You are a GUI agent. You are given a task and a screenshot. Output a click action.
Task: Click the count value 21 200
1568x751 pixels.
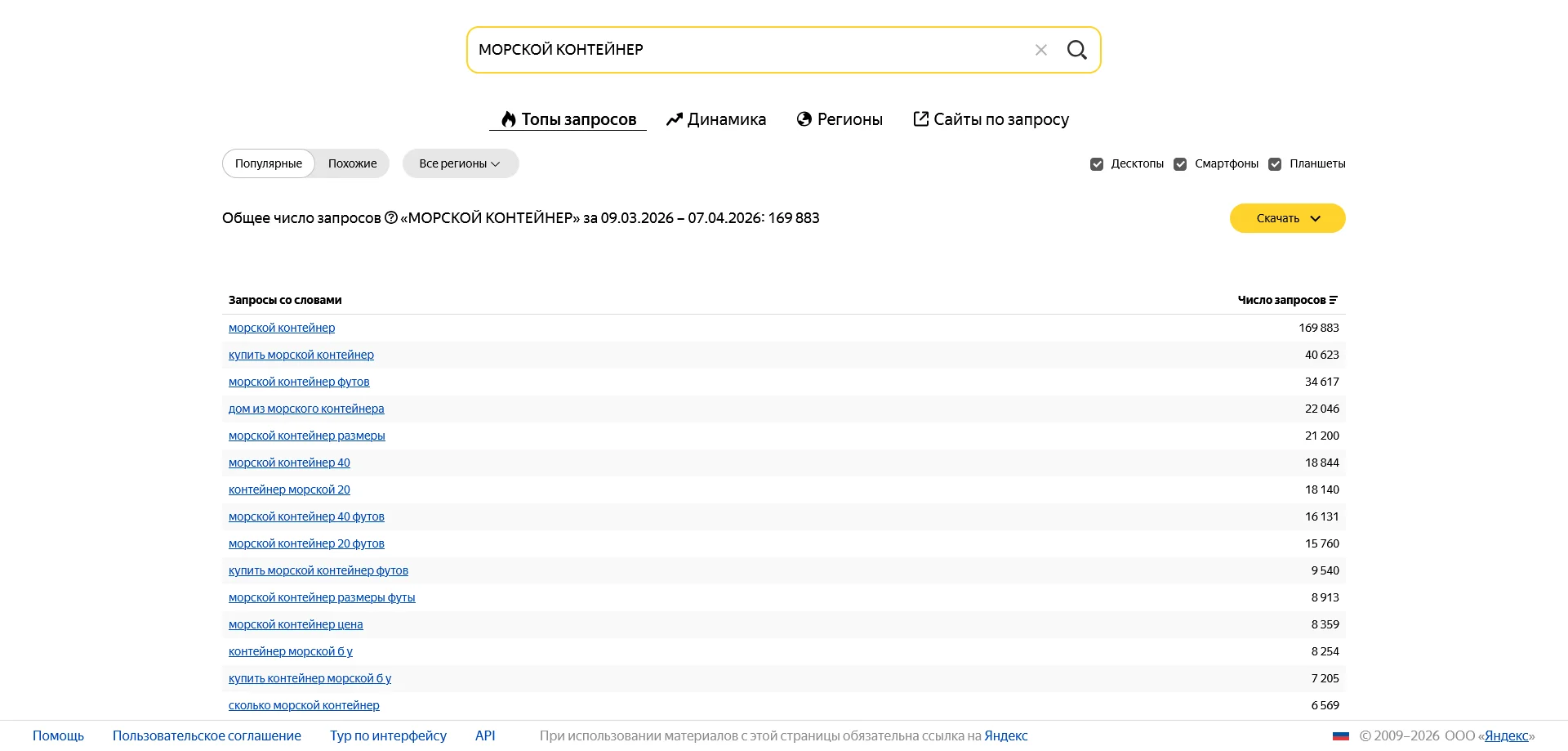tap(1322, 436)
